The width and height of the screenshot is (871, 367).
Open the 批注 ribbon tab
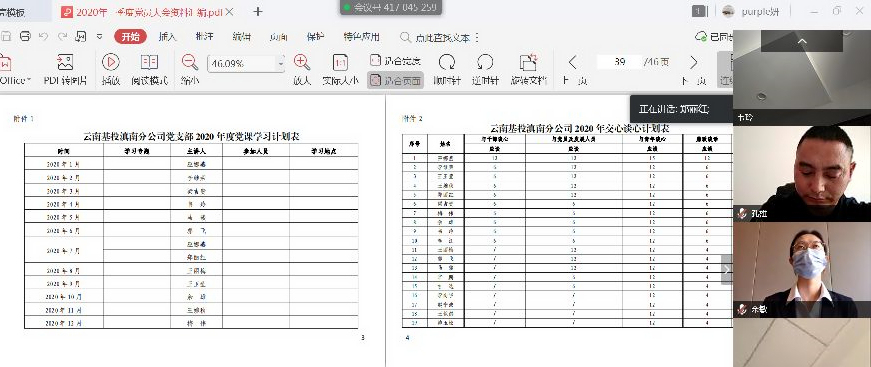point(204,37)
